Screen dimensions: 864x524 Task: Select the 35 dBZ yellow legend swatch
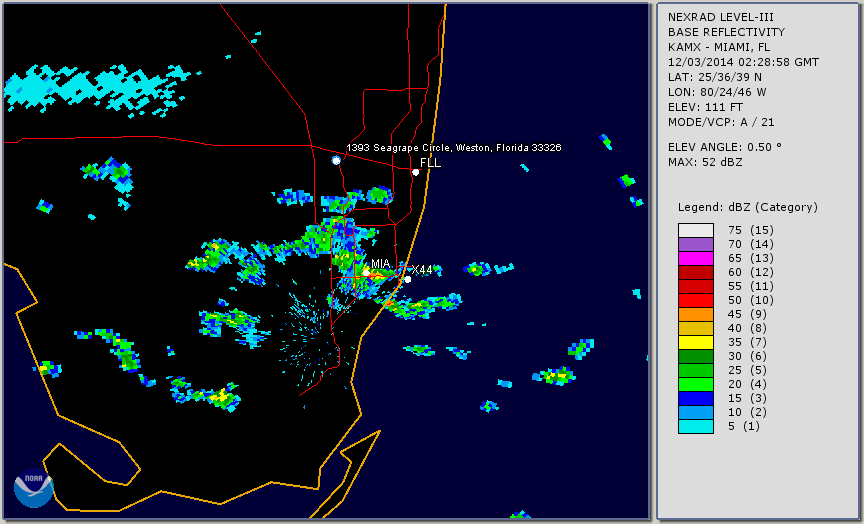(696, 342)
